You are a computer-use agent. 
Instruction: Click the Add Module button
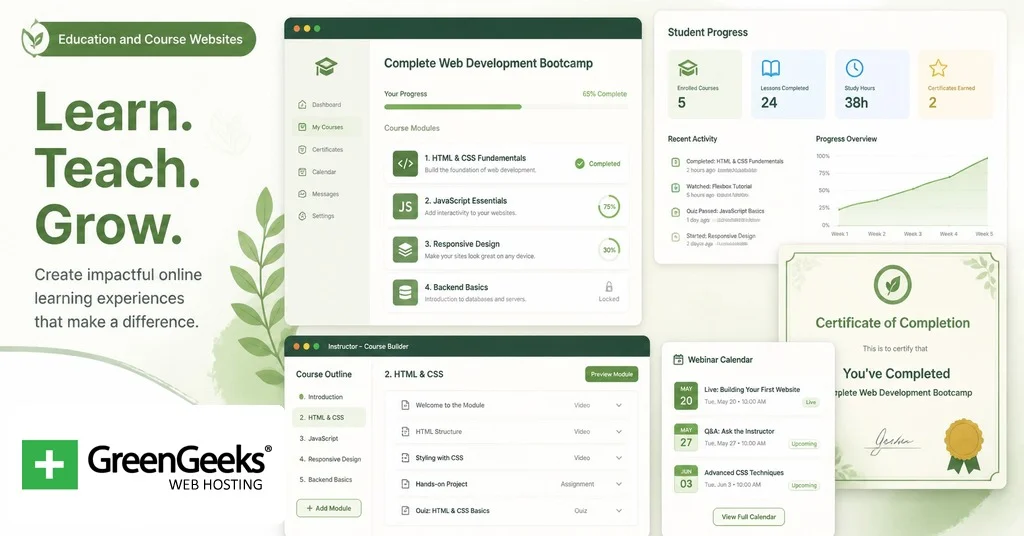coord(328,508)
